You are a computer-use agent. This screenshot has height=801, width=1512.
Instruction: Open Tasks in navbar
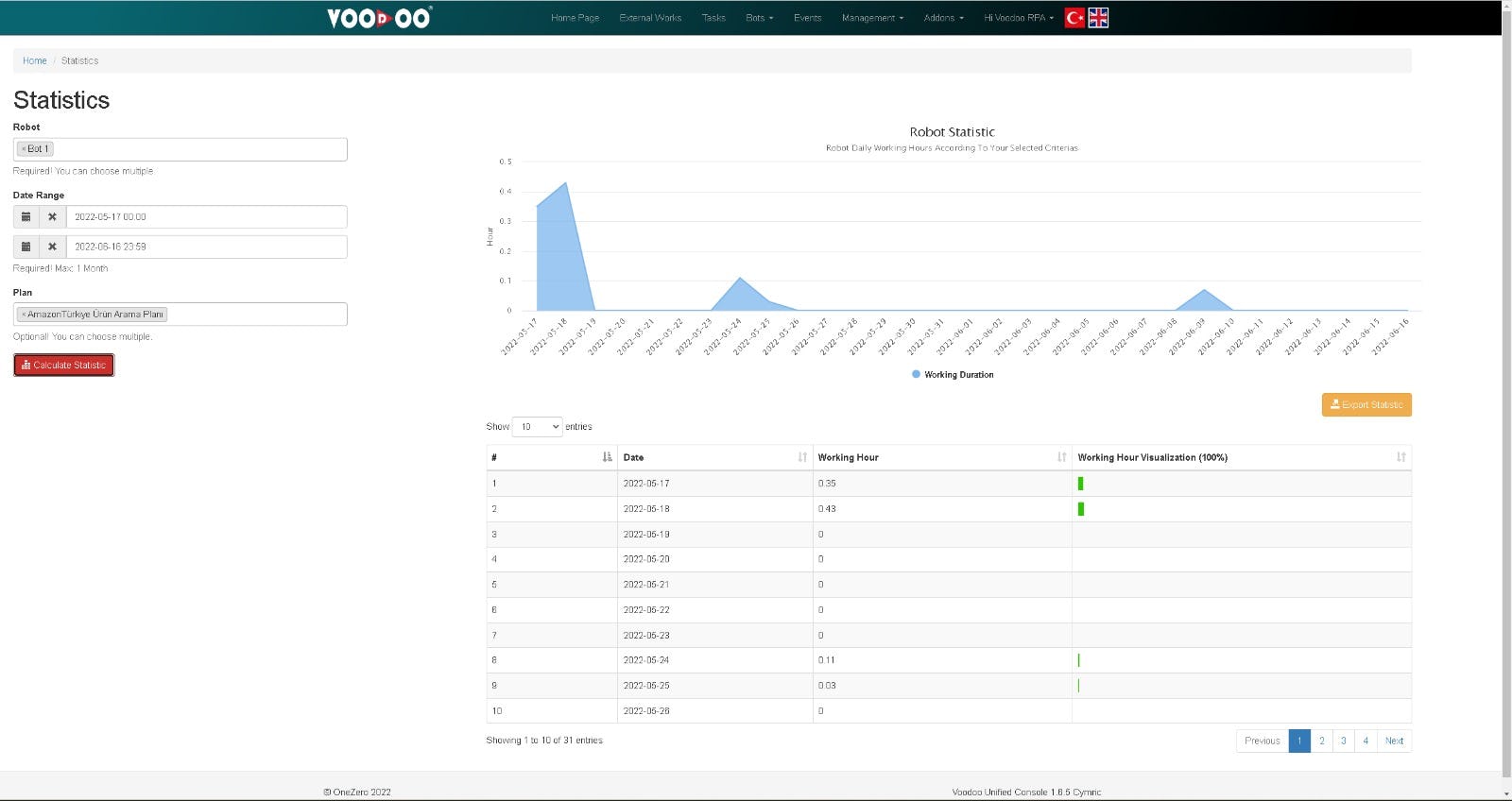point(713,18)
